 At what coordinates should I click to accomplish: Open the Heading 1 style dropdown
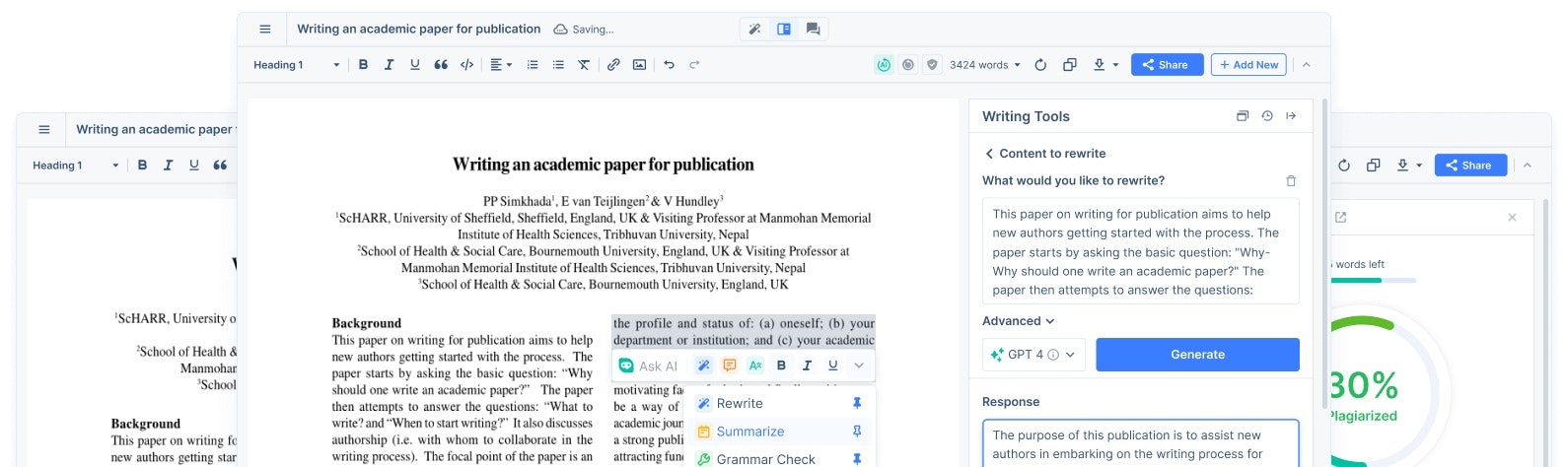coord(296,65)
